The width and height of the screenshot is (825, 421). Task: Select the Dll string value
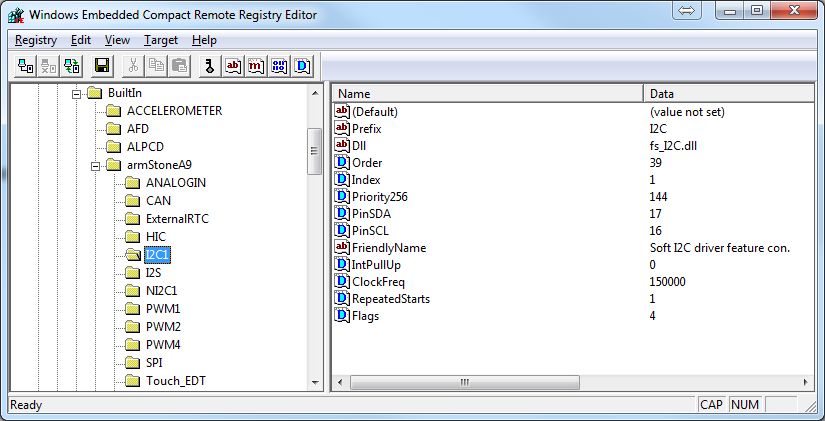359,146
